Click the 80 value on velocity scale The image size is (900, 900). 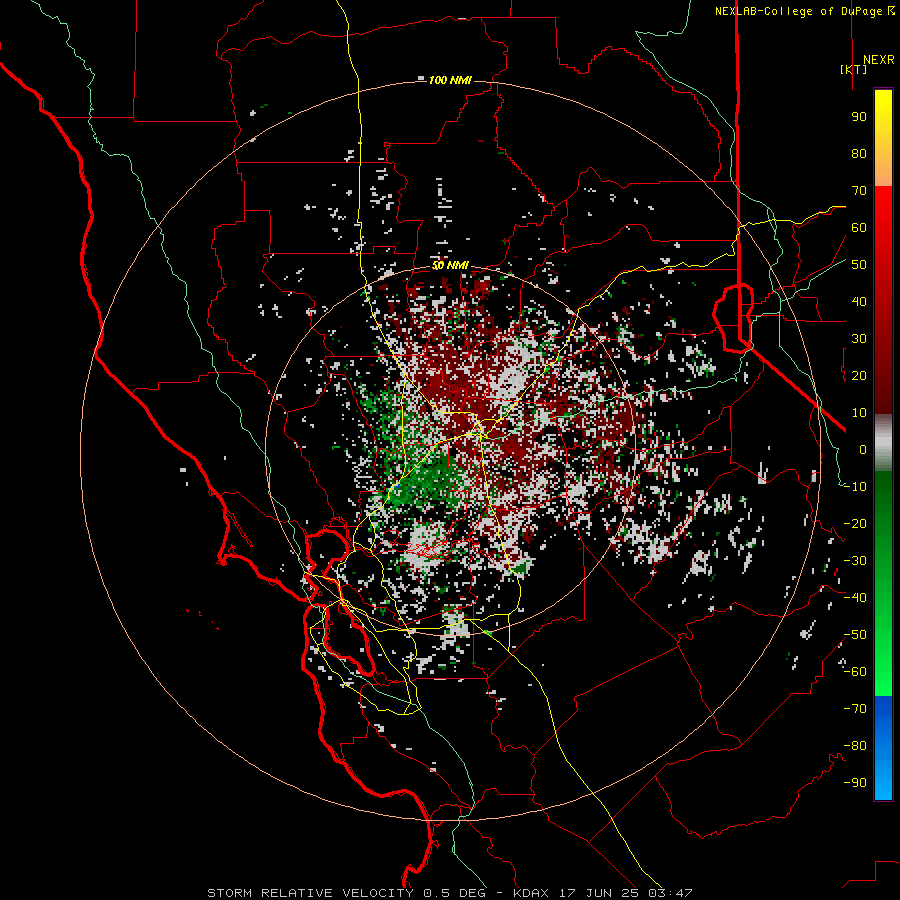click(859, 153)
